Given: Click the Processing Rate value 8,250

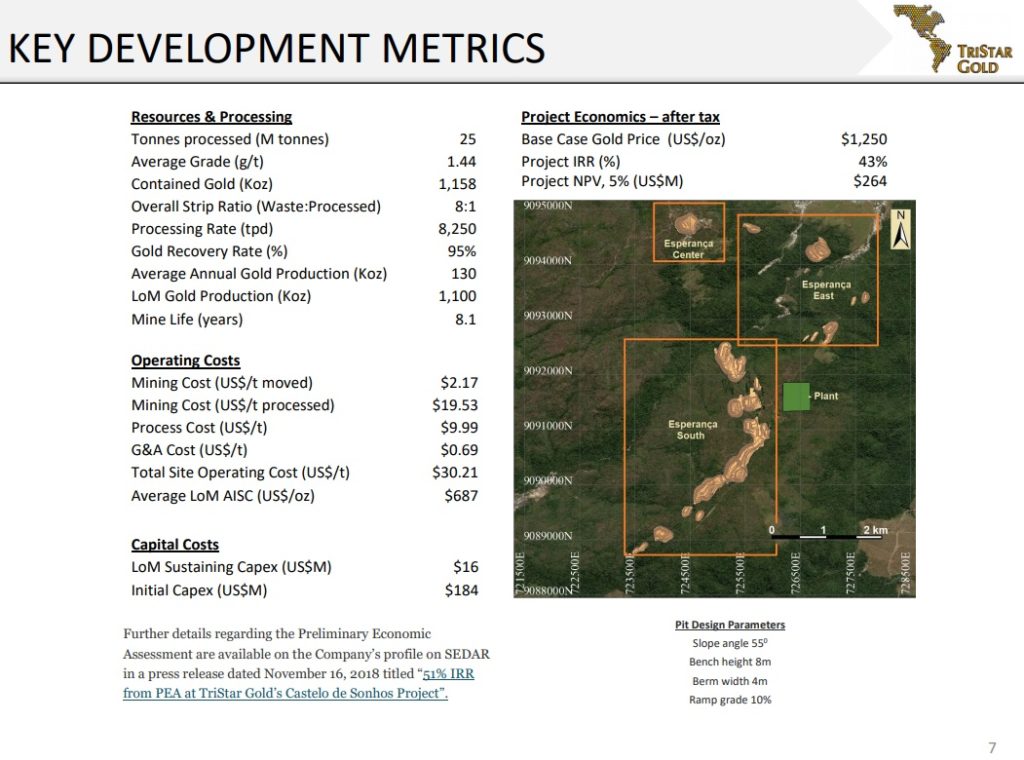Looking at the screenshot, I should pos(457,229).
